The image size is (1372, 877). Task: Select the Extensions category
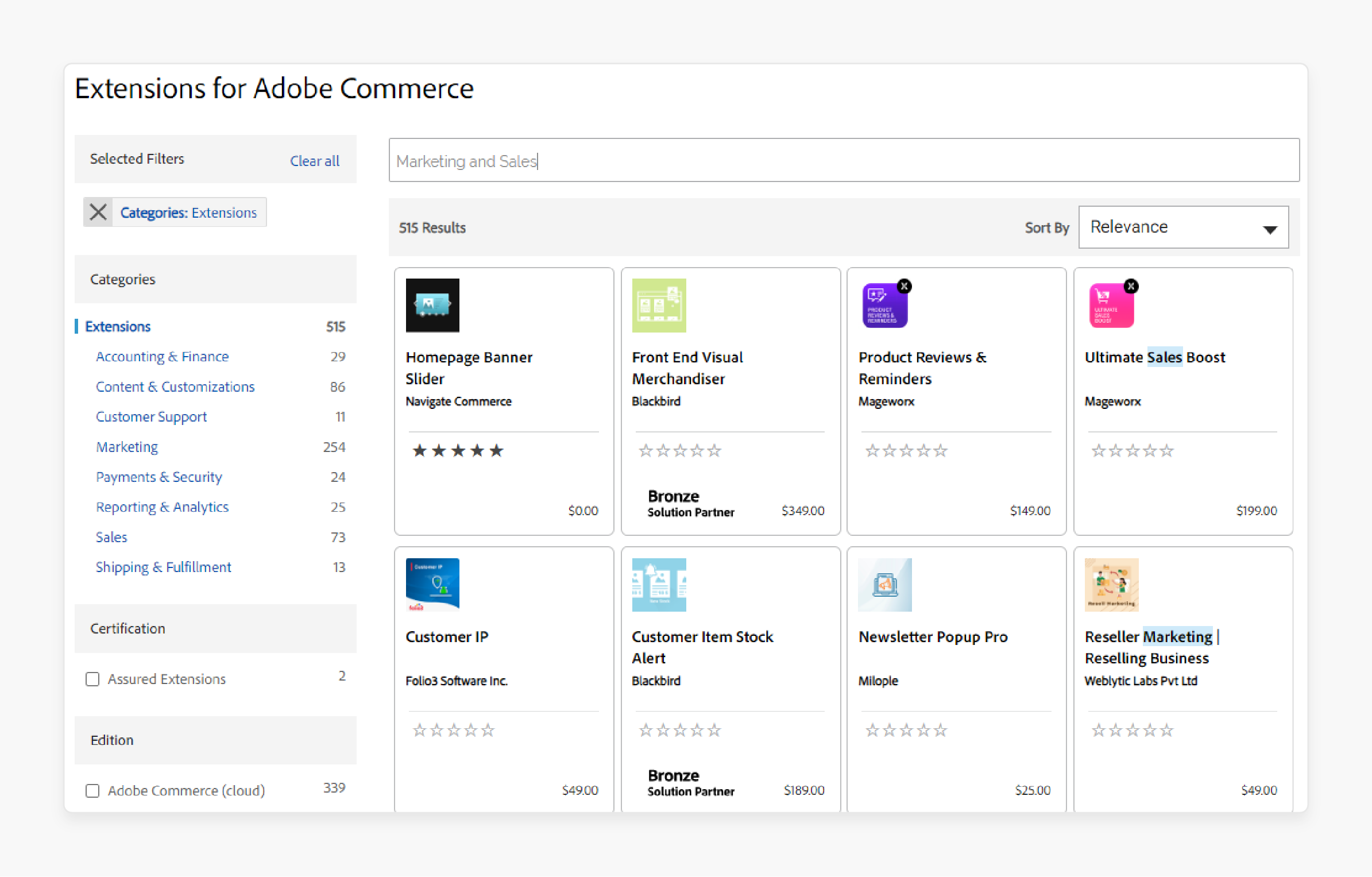click(118, 327)
